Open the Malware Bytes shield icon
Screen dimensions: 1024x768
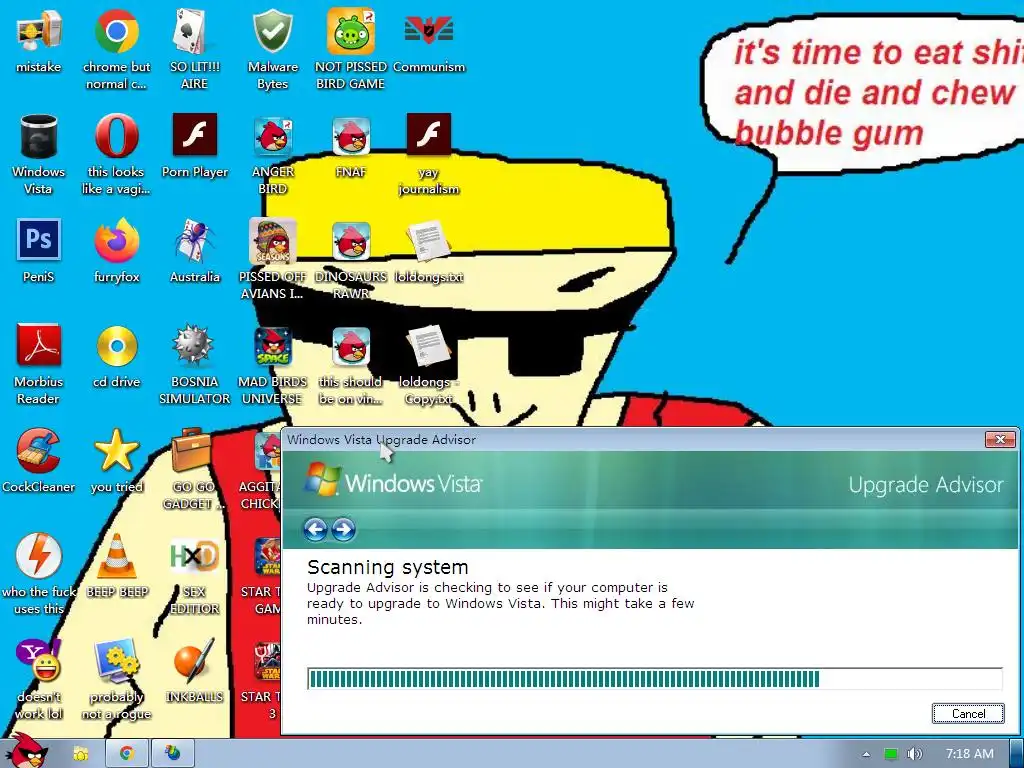click(272, 31)
